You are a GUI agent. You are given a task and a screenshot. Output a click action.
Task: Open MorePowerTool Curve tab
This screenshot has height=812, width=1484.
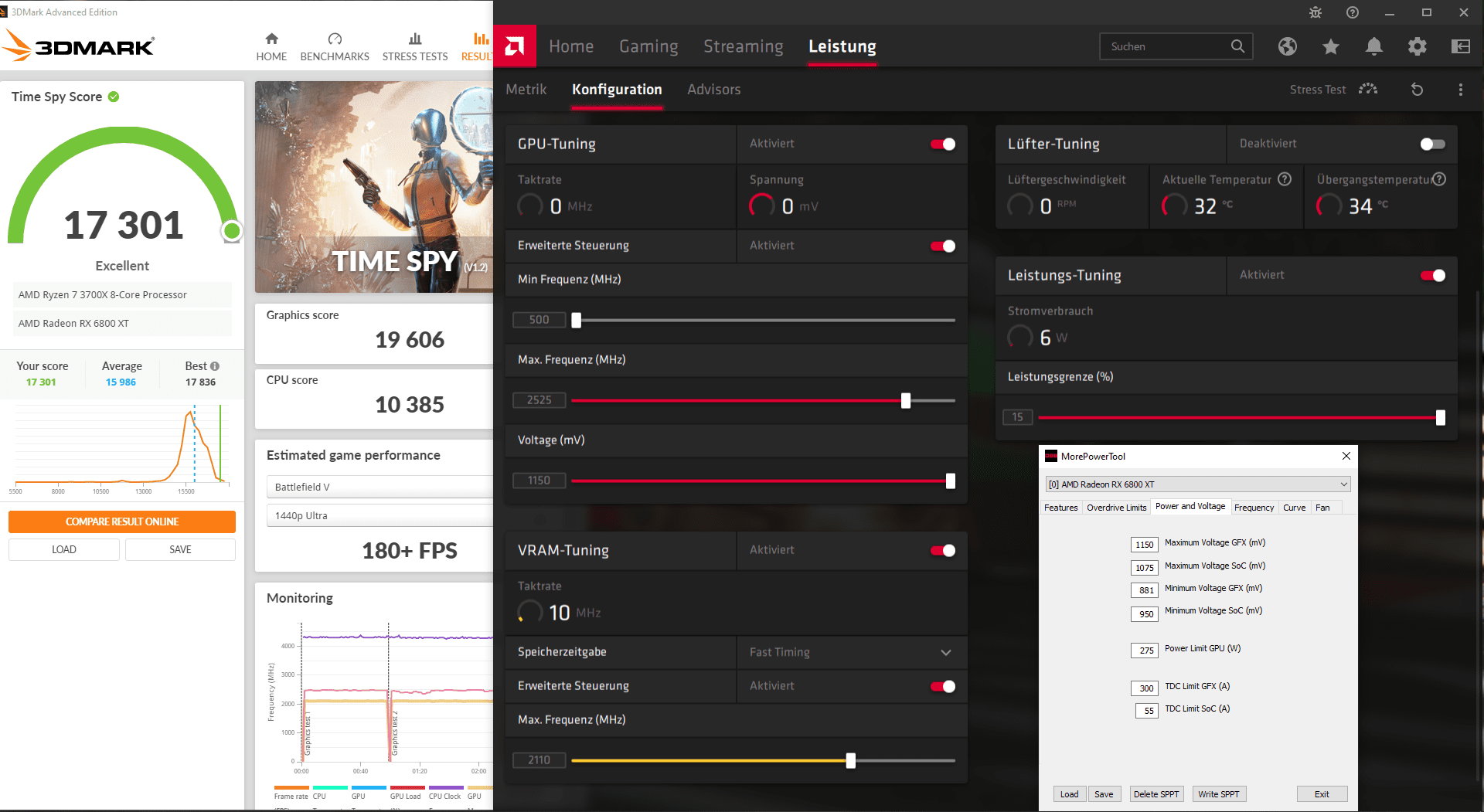point(1294,508)
